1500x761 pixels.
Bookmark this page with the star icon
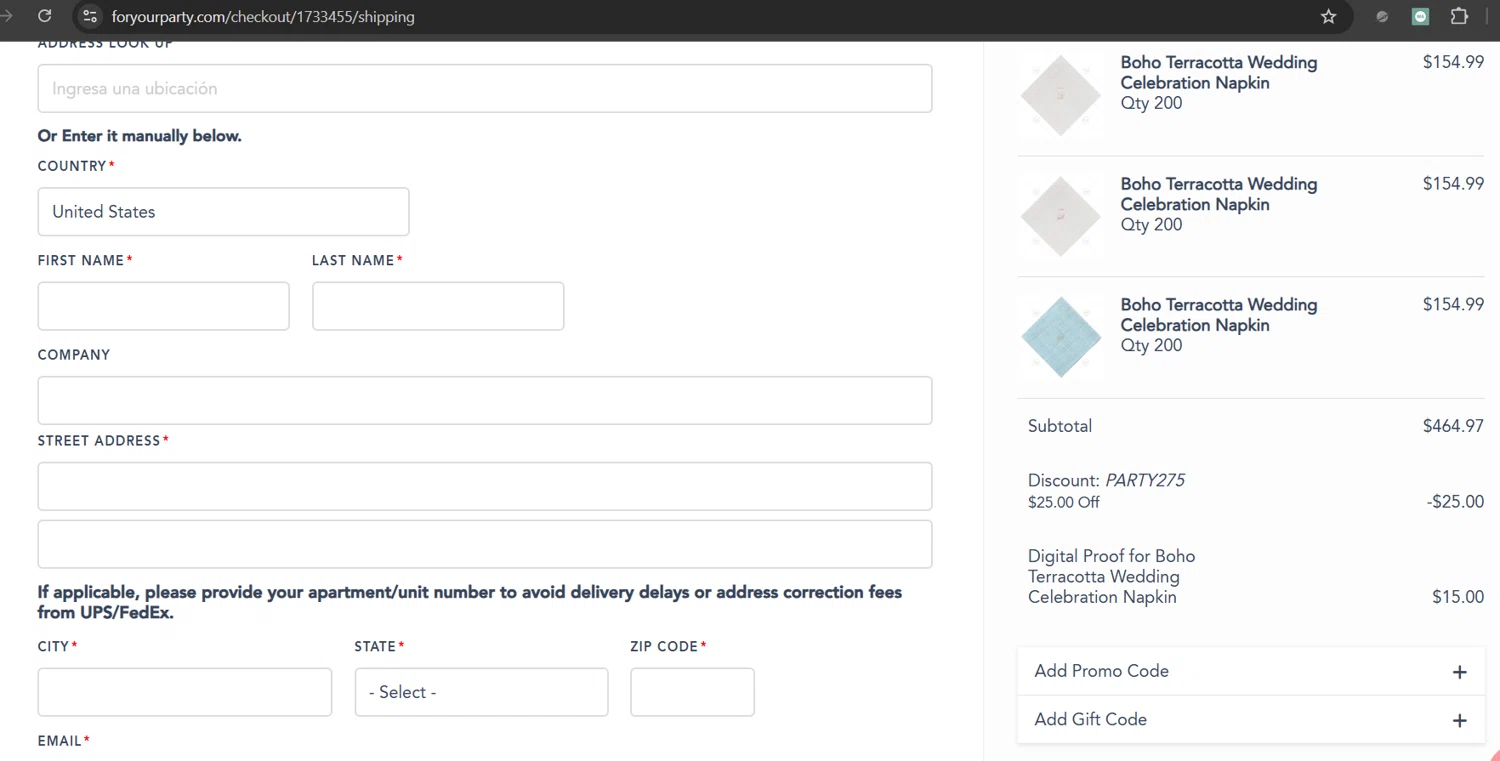click(x=1328, y=16)
